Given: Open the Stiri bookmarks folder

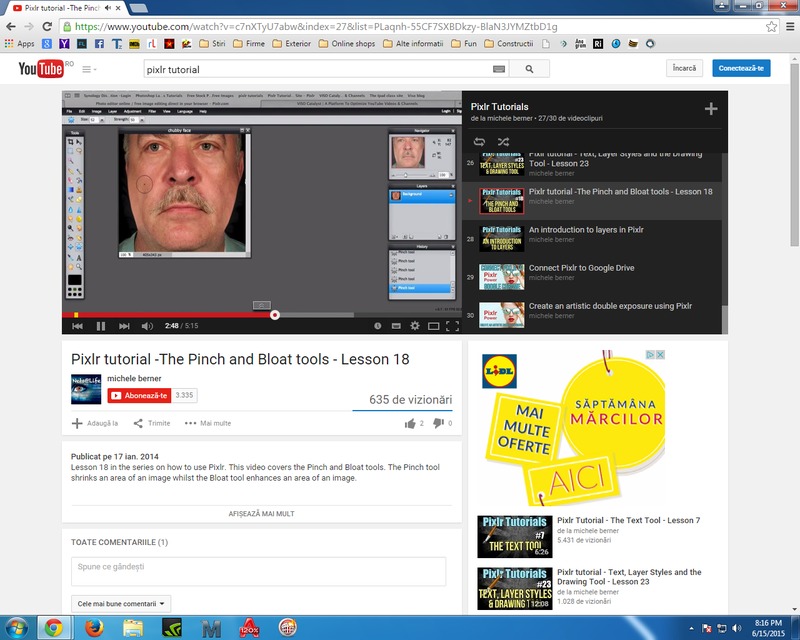Looking at the screenshot, I should click(x=212, y=44).
